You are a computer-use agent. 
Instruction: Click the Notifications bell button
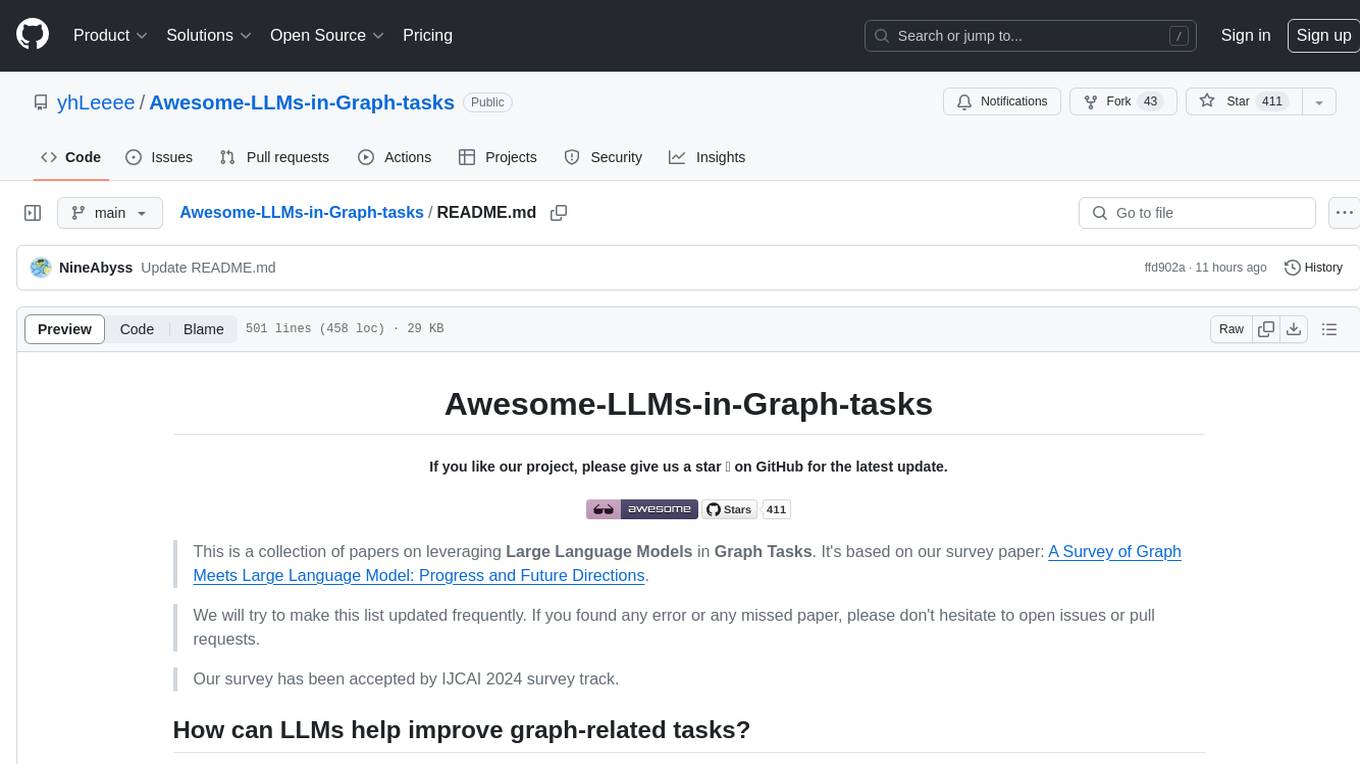click(1002, 101)
